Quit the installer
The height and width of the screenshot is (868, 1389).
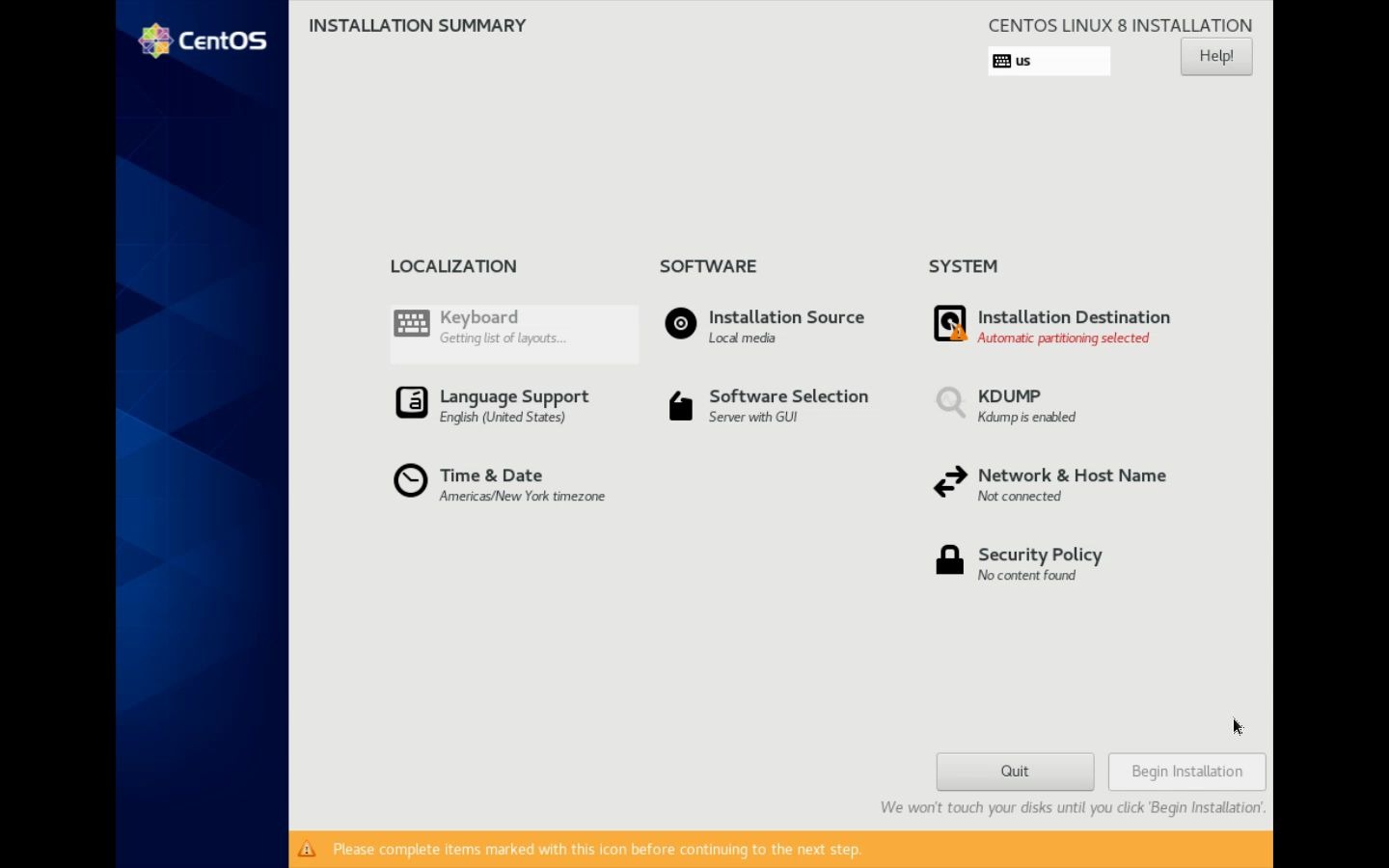point(1015,772)
